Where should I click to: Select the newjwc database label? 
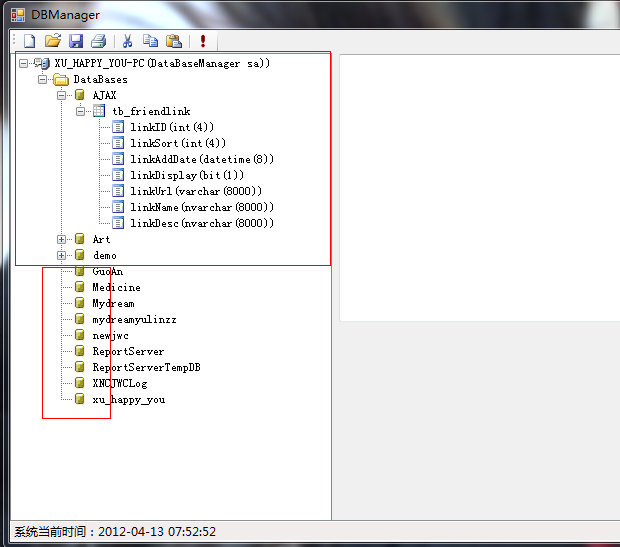110,335
